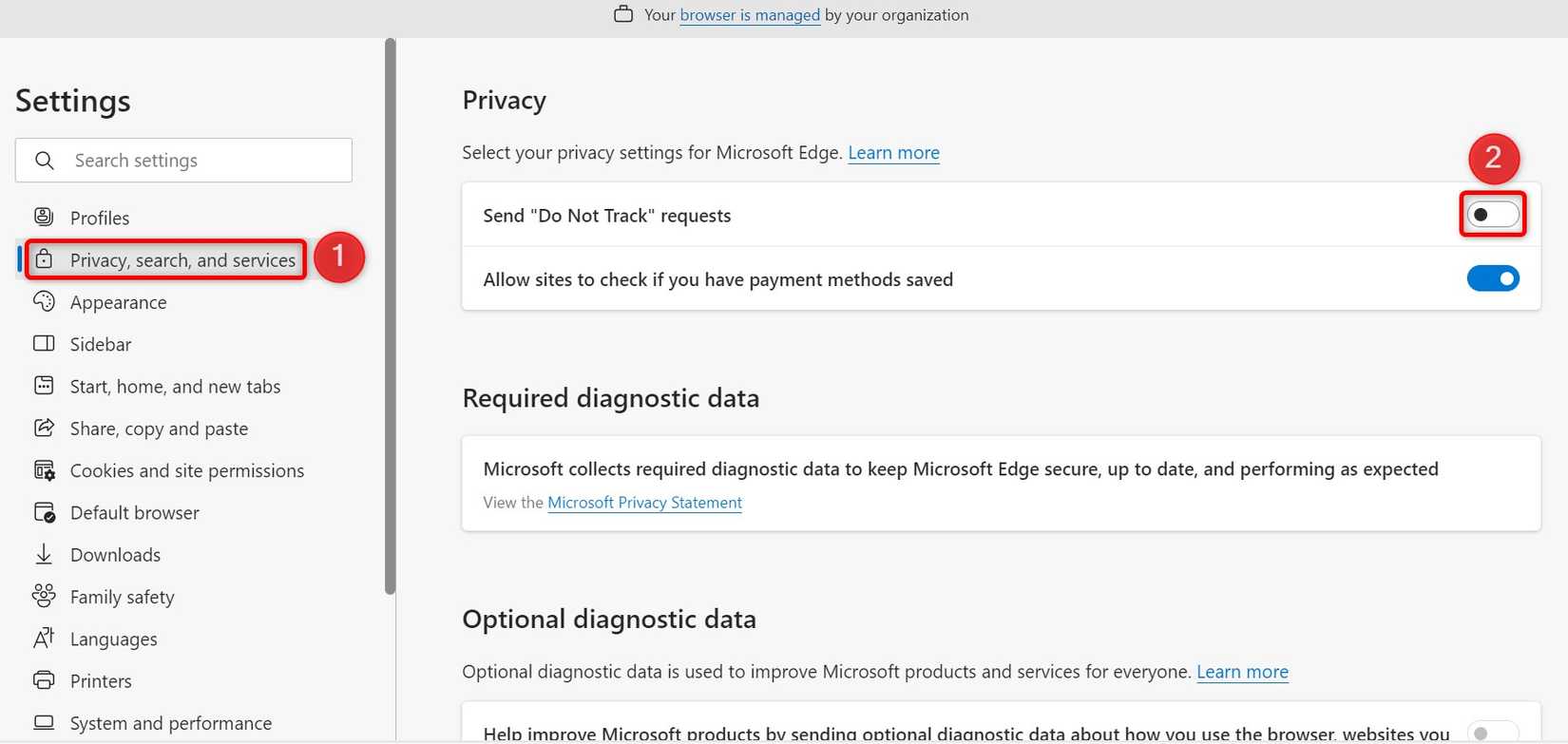Enable Send "Do Not Track" requests toggle
1568x744 pixels.
pos(1493,215)
